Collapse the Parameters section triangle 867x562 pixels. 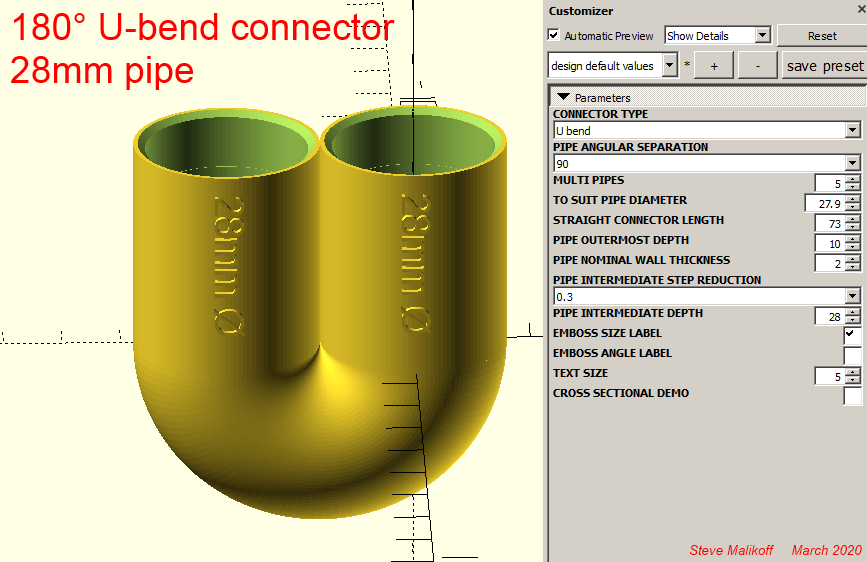[563, 98]
